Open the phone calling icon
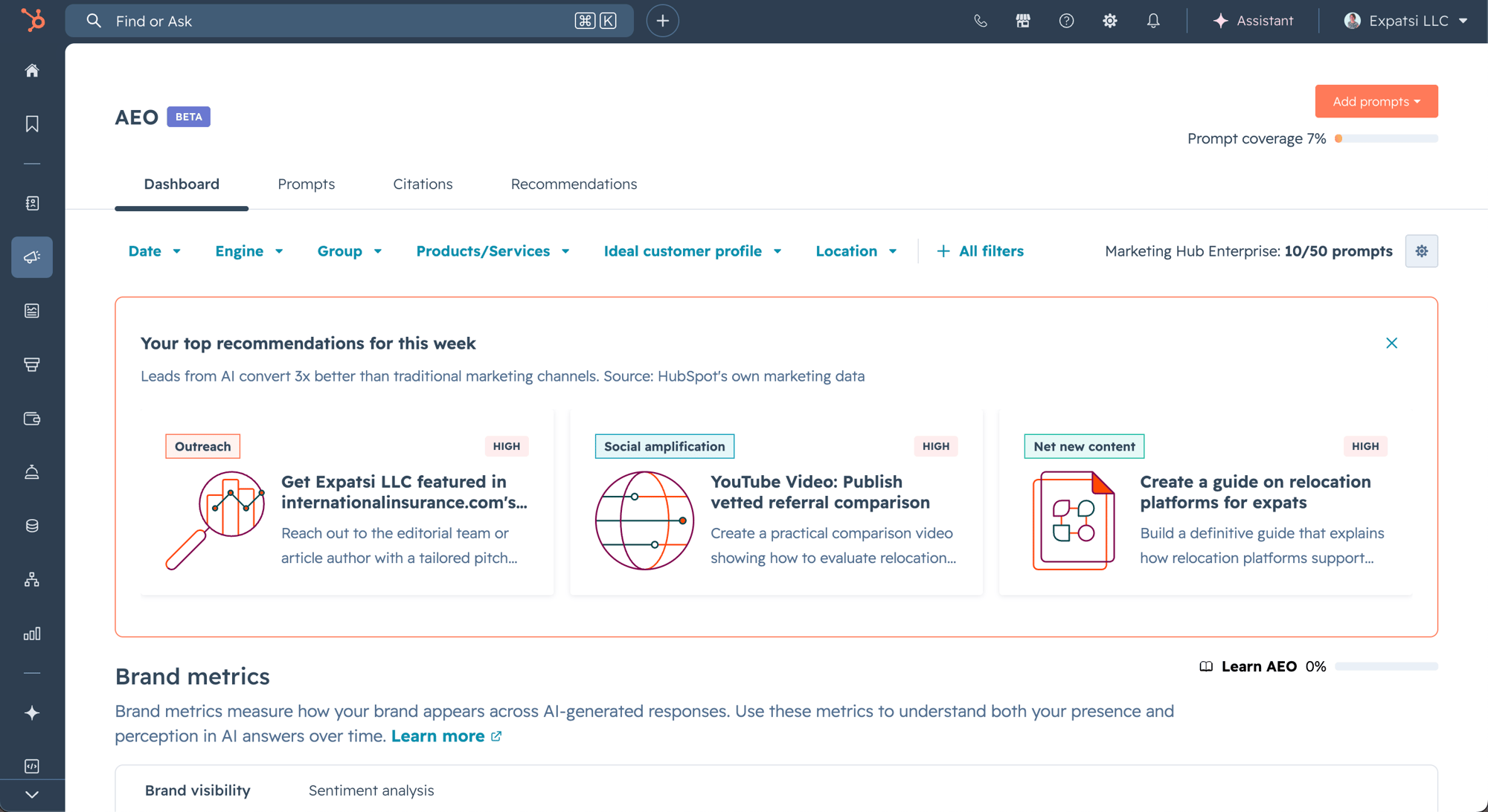 click(981, 21)
